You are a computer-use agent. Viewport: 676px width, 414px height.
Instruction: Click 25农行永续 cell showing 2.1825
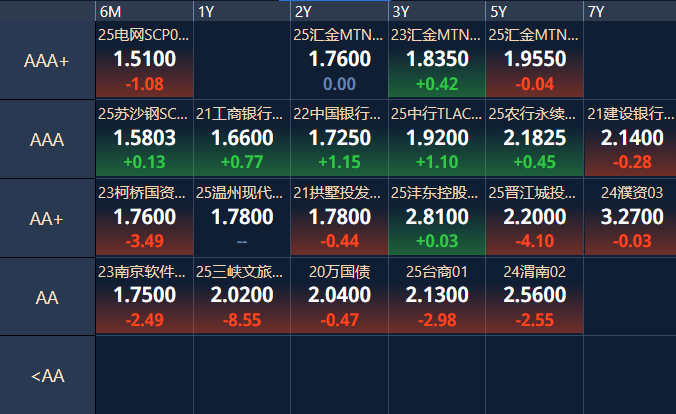[534, 139]
